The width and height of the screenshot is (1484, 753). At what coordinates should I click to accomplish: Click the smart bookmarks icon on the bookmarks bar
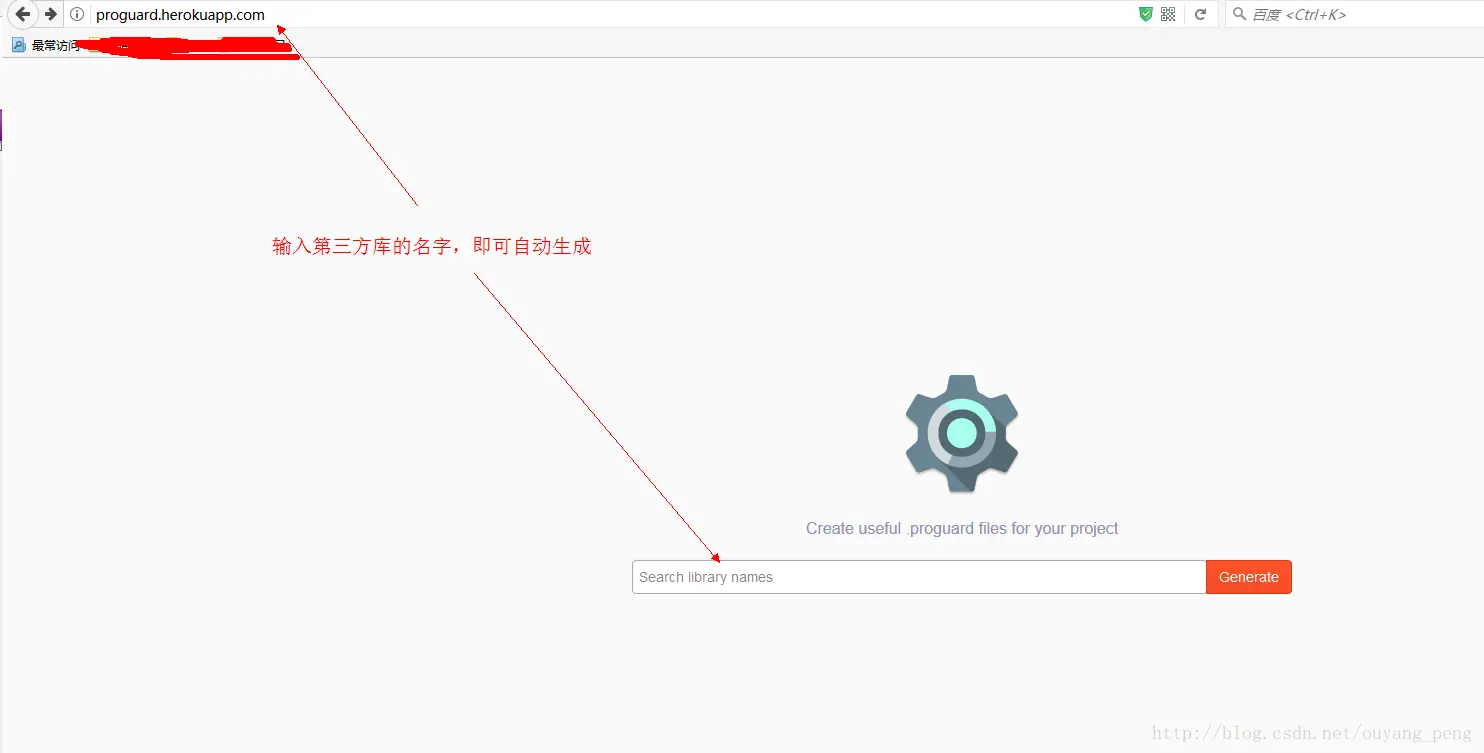[x=16, y=44]
